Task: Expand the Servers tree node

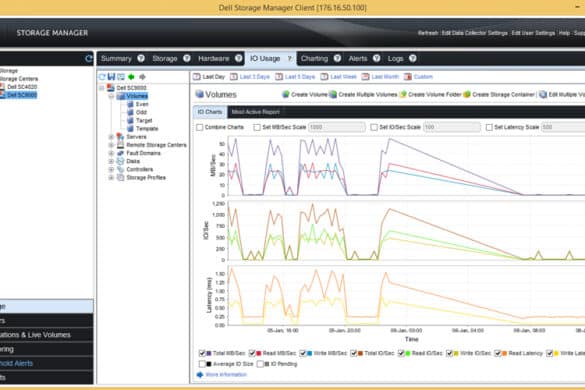Action: tap(111, 137)
